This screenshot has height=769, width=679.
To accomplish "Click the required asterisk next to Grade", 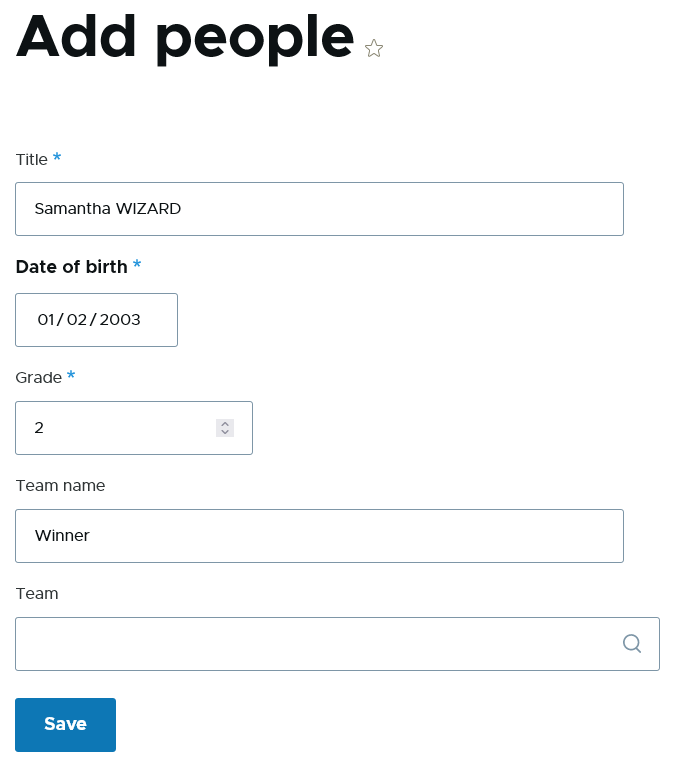I will [x=71, y=376].
